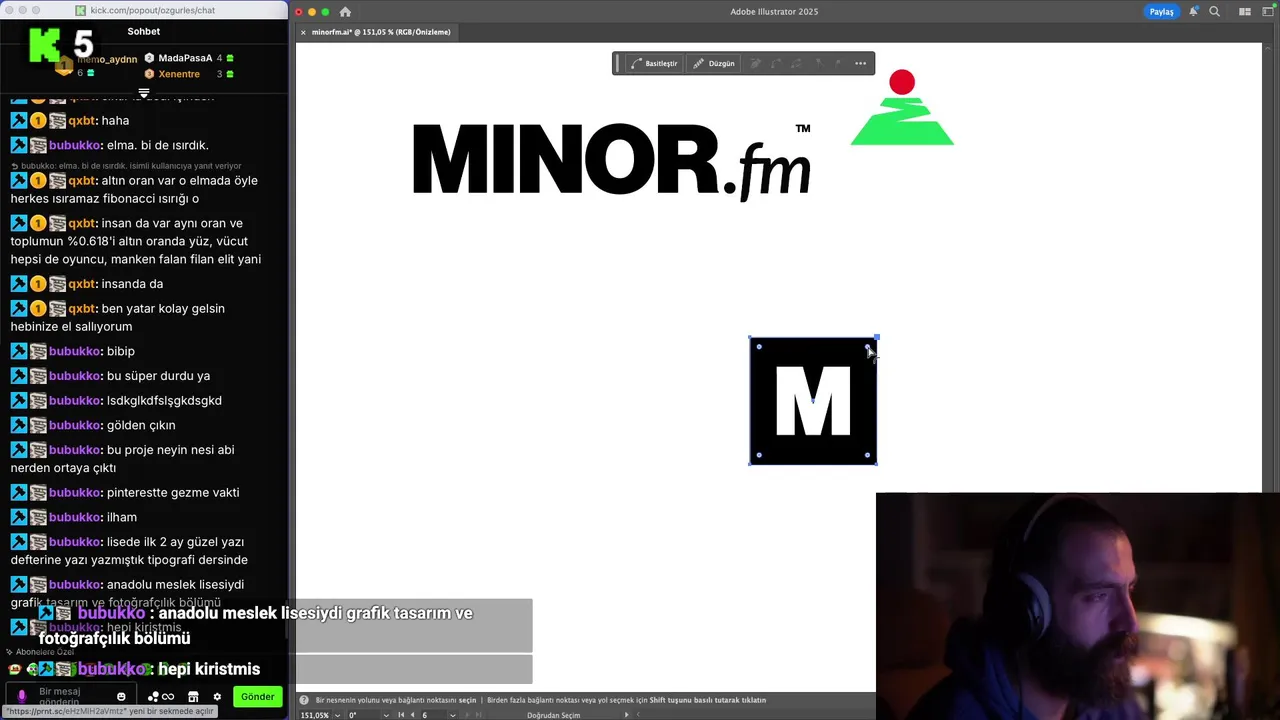The width and height of the screenshot is (1280, 720).
Task: Select the green stacked shape on canvas
Action: pyautogui.click(x=902, y=121)
